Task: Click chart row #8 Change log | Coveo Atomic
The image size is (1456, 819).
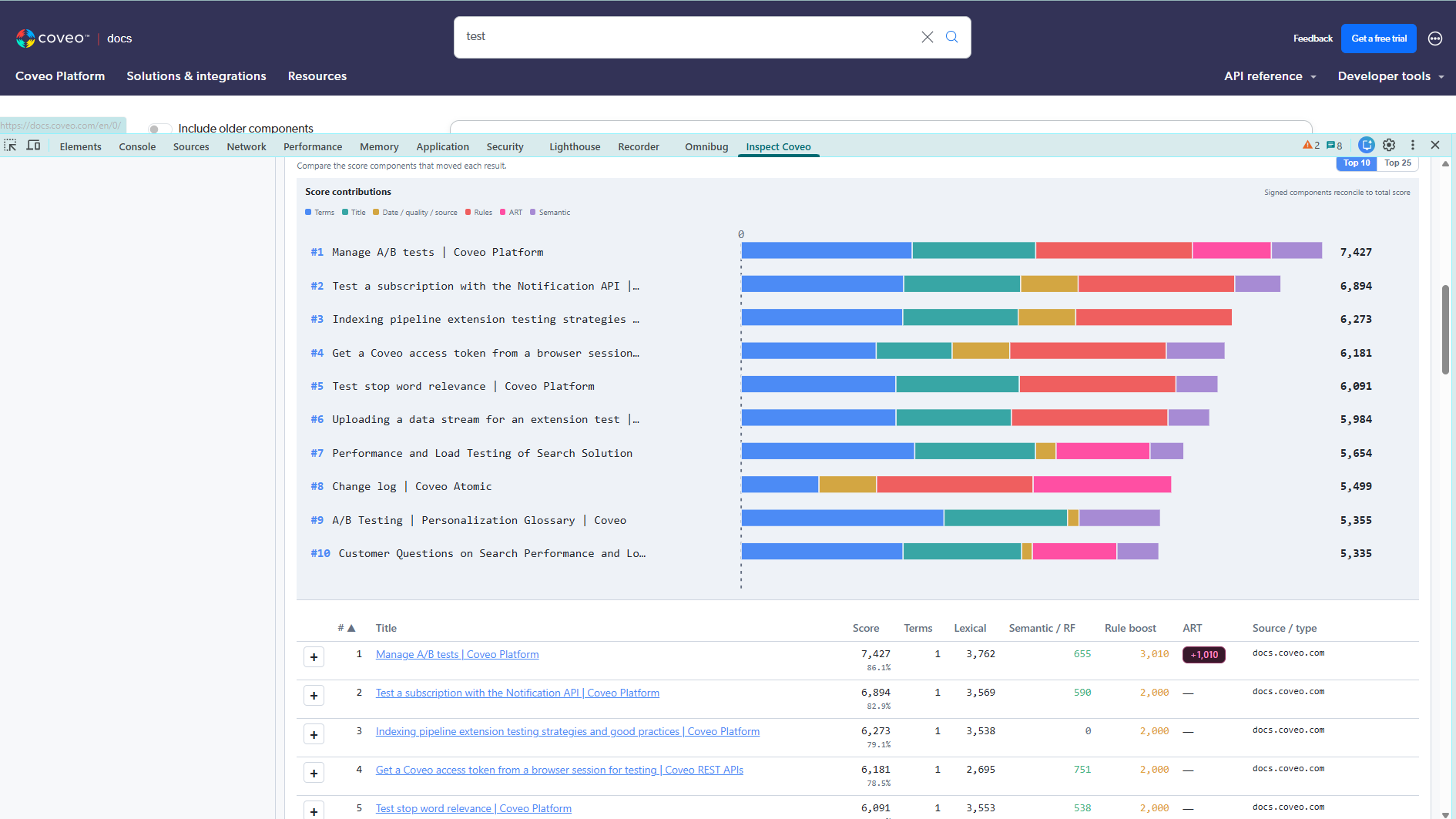Action: tap(841, 486)
